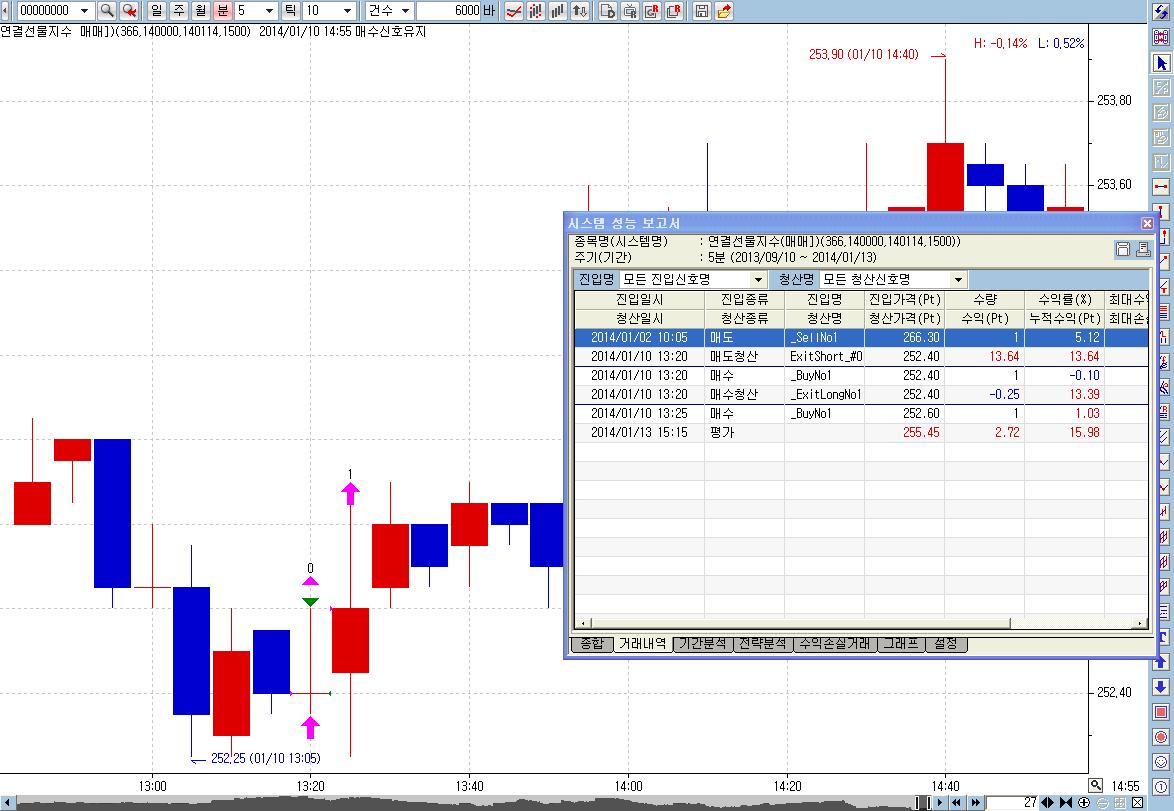1174x811 pixels.
Task: Toggle the 일 (daily) period button
Action: coord(157,11)
